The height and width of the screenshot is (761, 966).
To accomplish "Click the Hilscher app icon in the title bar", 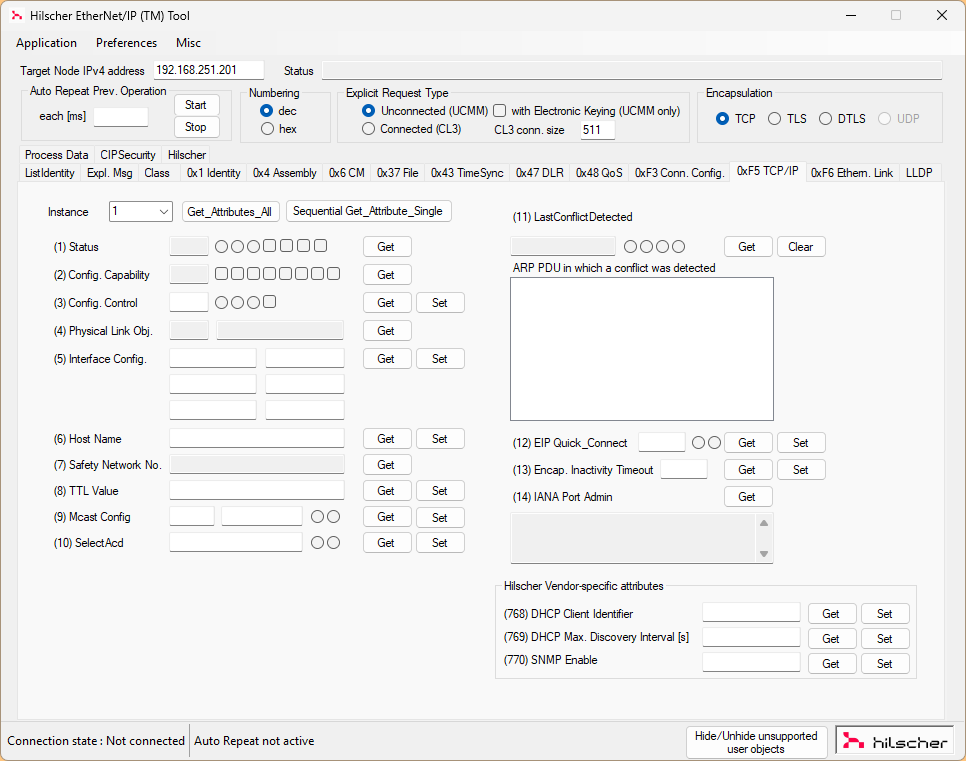I will [17, 15].
